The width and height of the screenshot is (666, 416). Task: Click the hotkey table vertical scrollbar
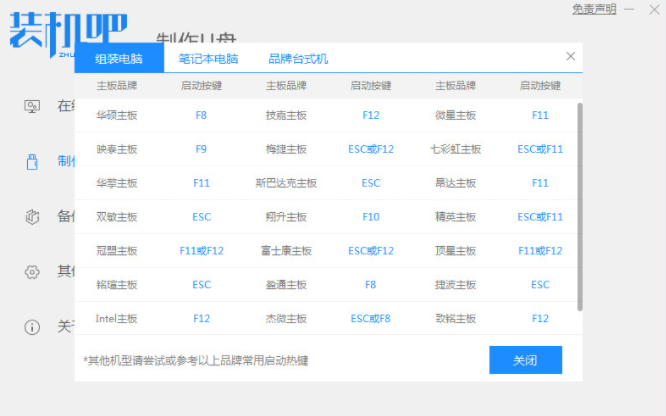point(580,200)
